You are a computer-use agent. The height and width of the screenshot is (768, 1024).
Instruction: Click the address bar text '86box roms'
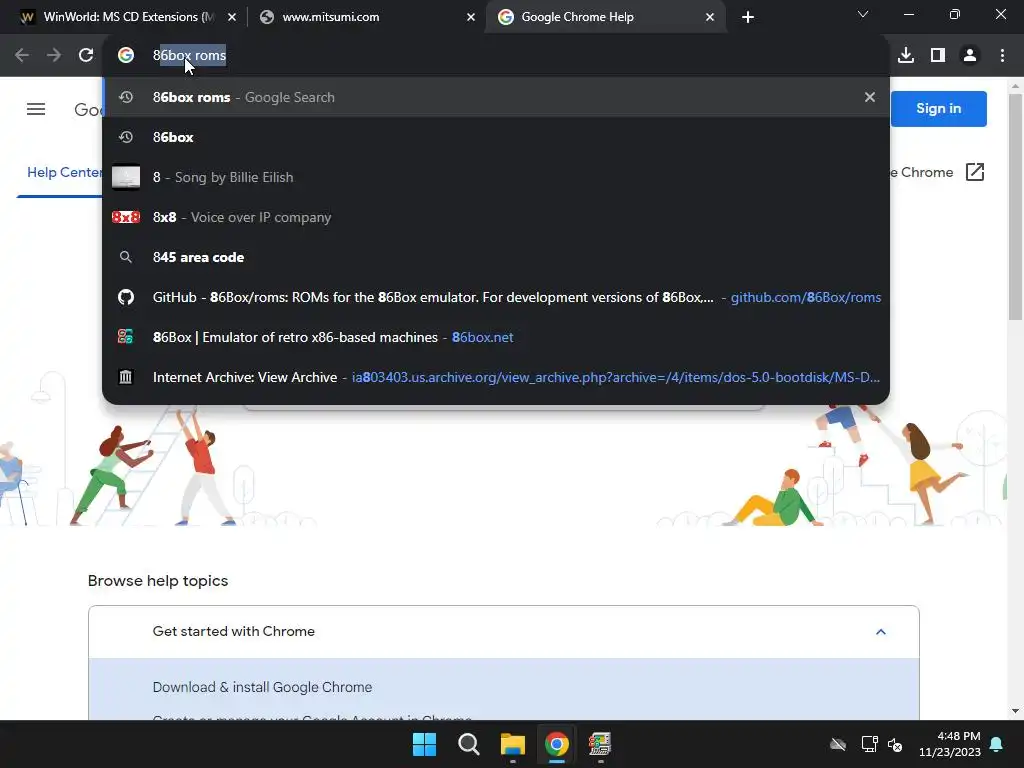(x=189, y=56)
